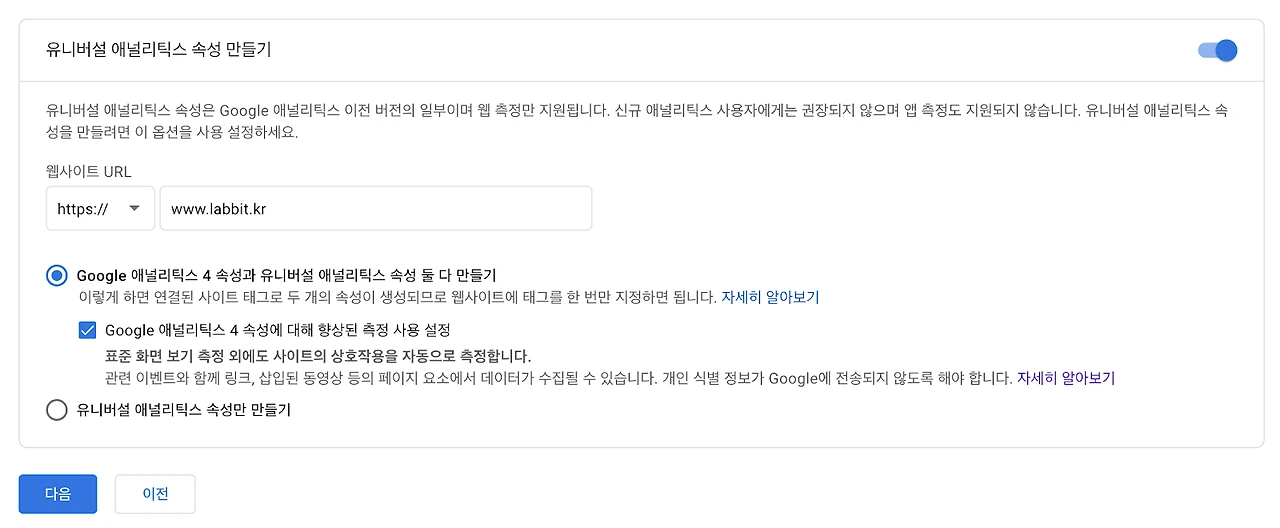Image resolution: width=1280 pixels, height=528 pixels.
Task: Click the '웹사이트 URL' field label
Action: [x=89, y=171]
